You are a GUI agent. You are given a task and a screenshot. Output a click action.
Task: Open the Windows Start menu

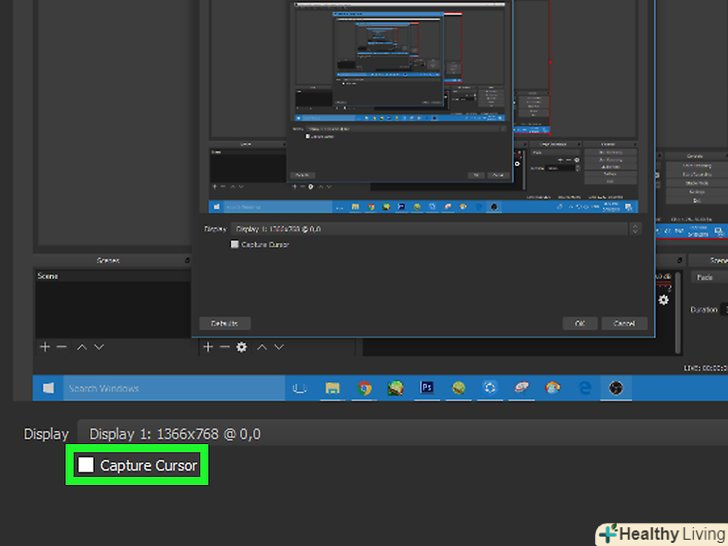point(48,388)
